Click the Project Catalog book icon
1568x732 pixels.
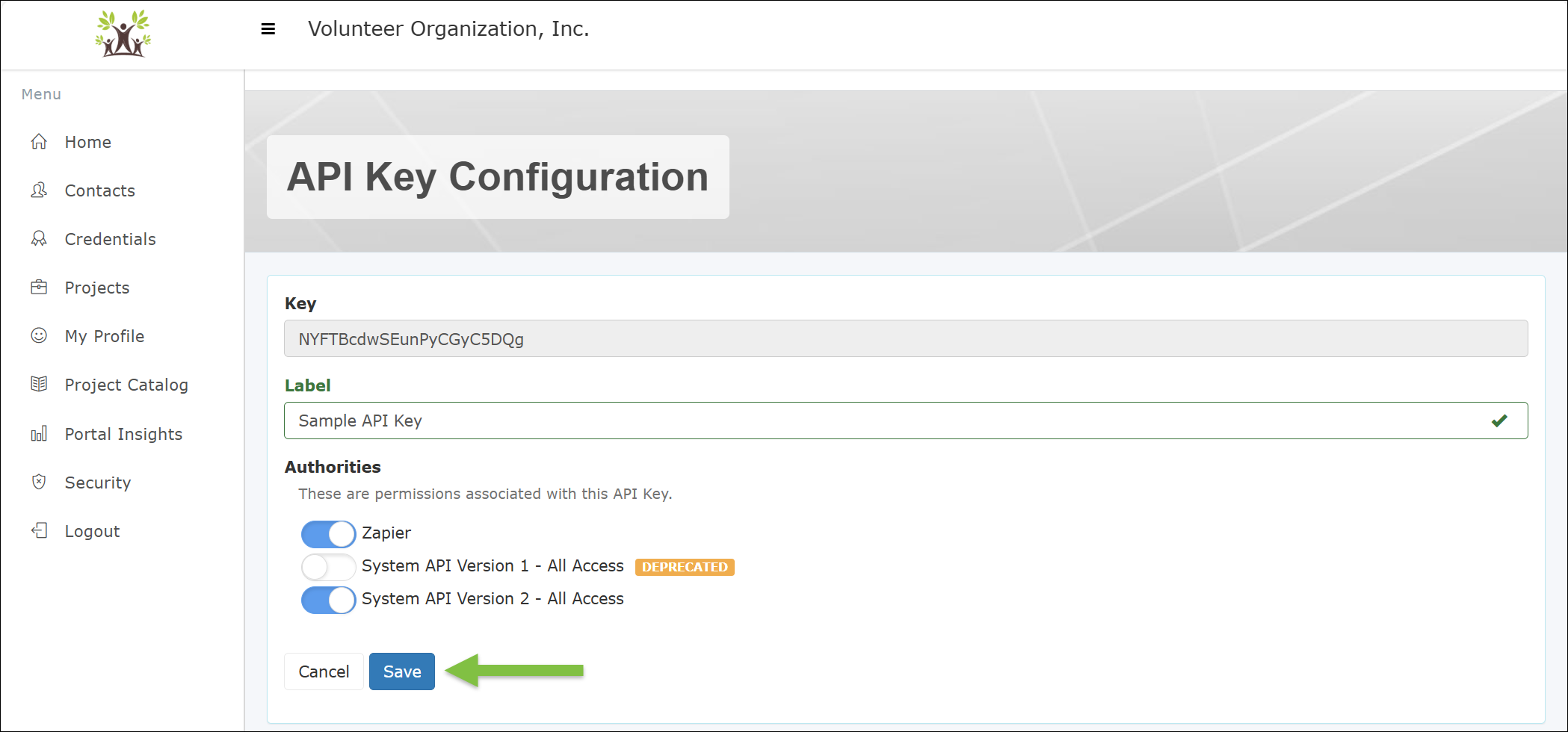point(39,384)
